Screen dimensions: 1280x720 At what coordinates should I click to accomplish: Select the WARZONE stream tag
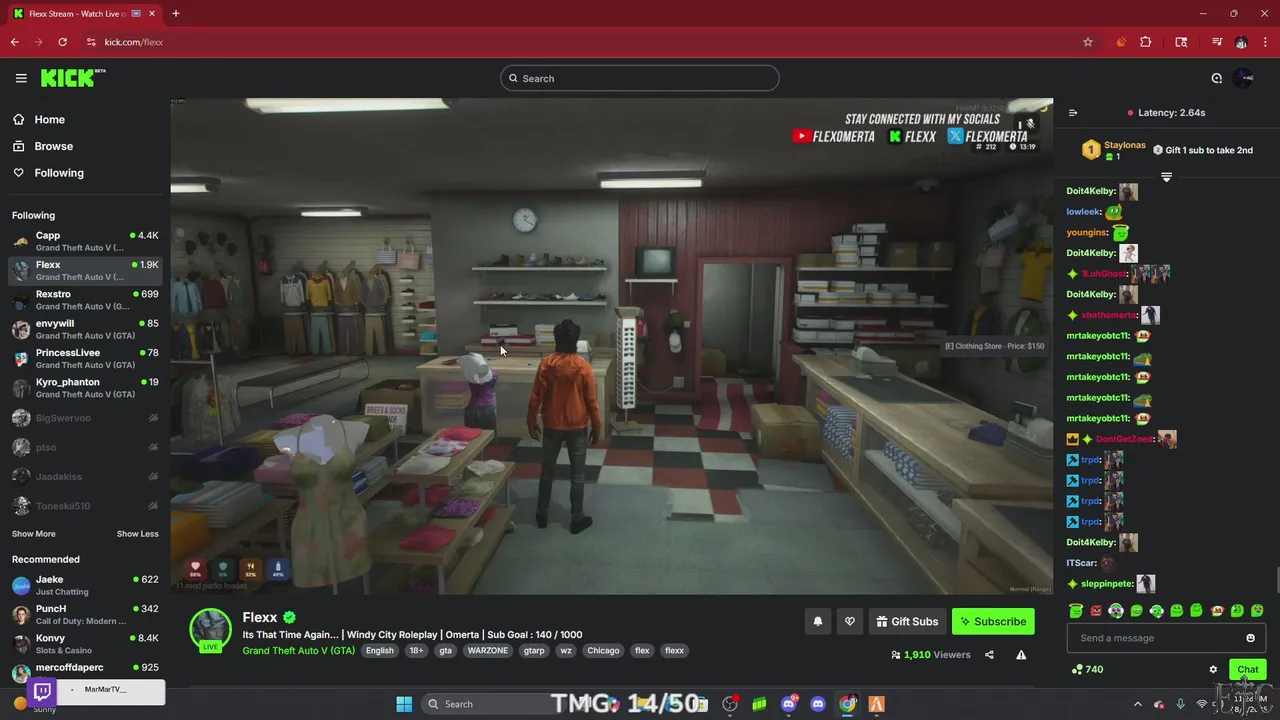coord(488,651)
